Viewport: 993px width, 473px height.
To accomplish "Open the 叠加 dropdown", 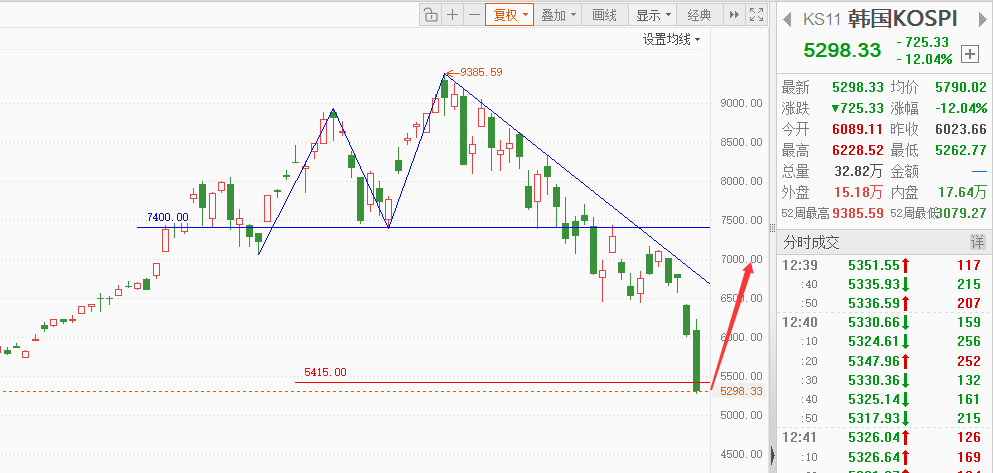I will (x=559, y=15).
